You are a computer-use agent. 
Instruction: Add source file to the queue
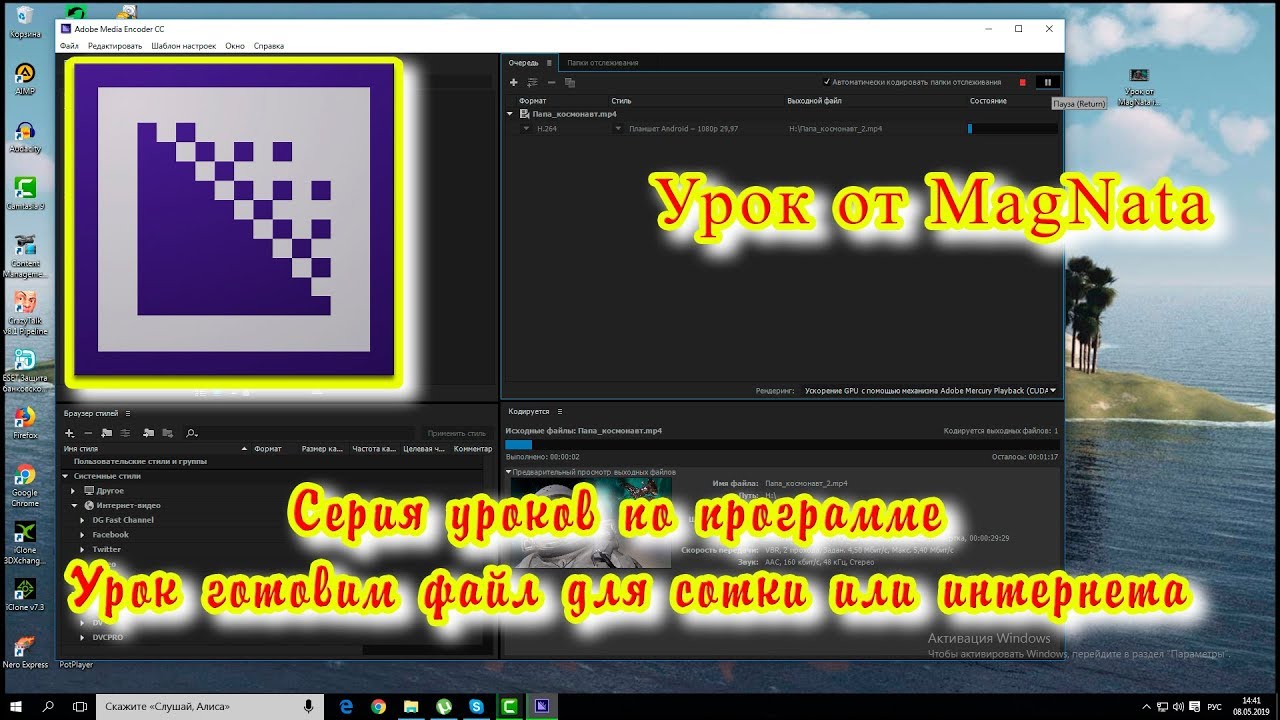point(514,82)
